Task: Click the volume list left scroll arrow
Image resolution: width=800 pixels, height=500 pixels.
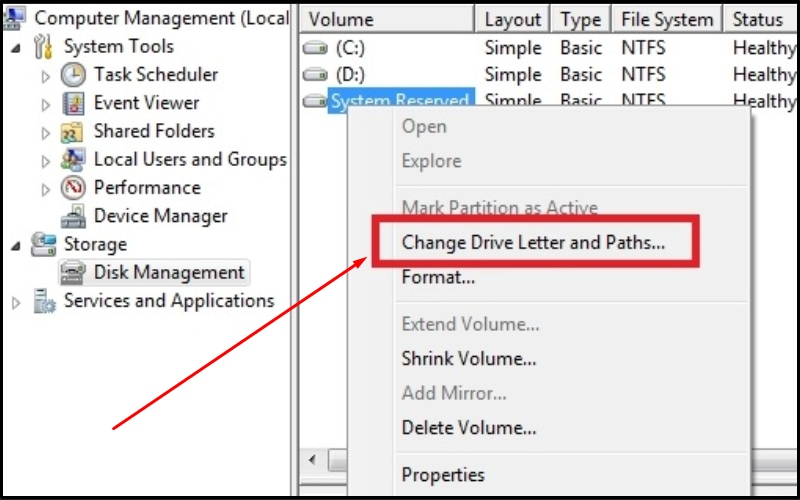Action: point(312,460)
